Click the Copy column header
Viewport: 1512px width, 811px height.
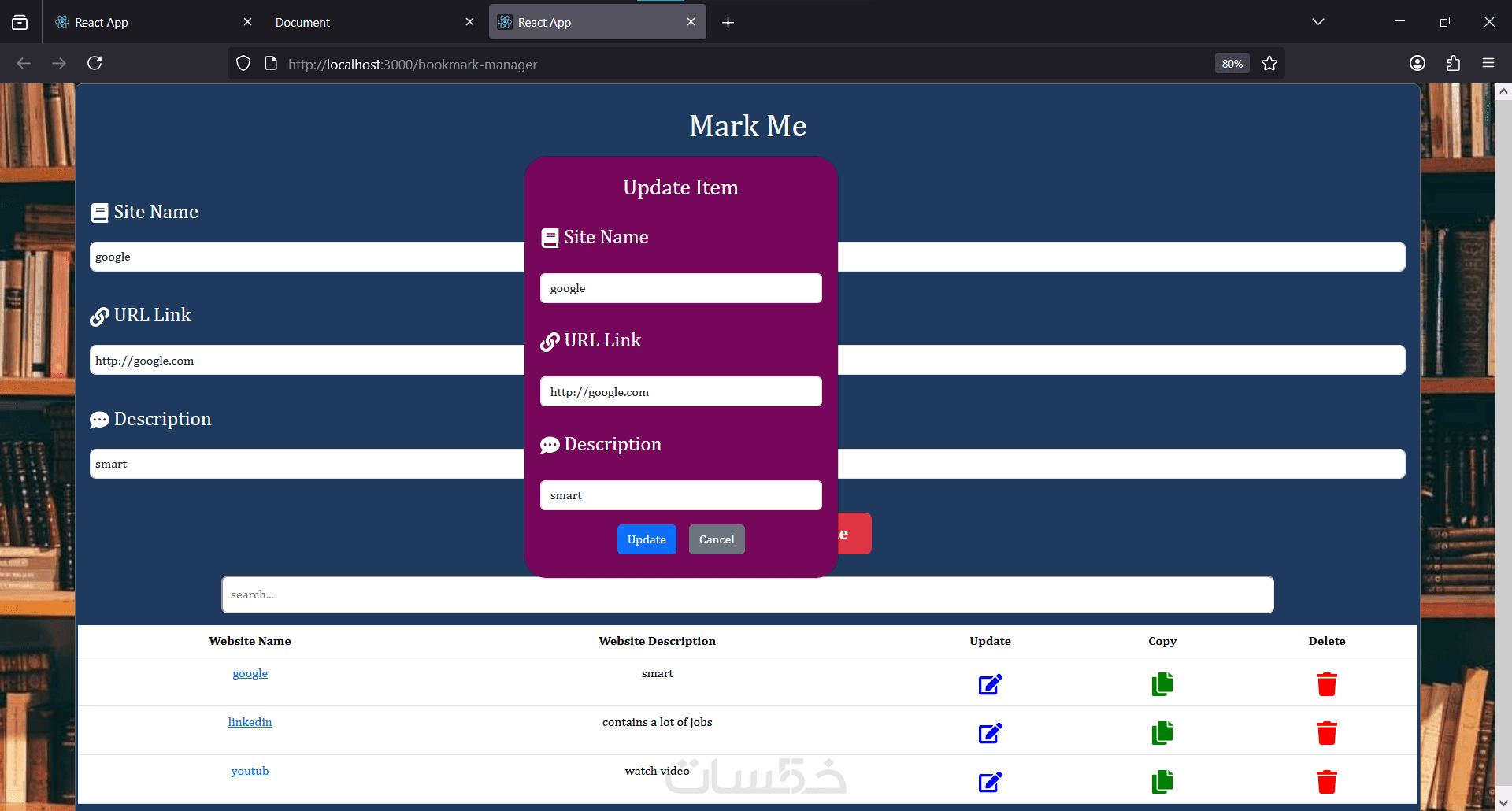pyautogui.click(x=1162, y=641)
